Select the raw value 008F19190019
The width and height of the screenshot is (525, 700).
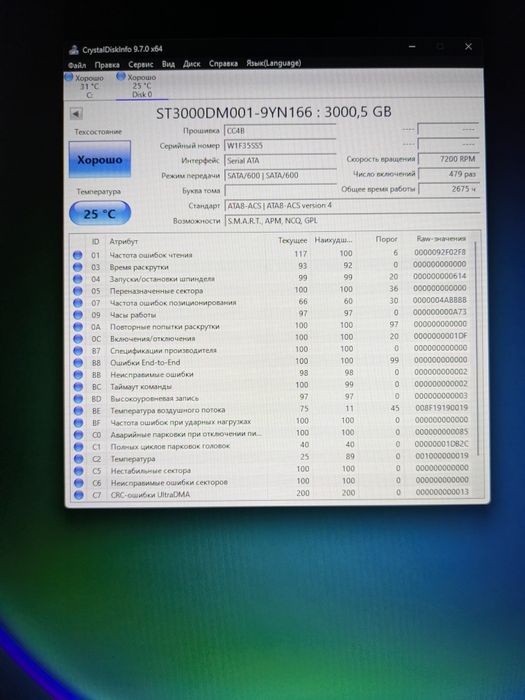point(441,408)
